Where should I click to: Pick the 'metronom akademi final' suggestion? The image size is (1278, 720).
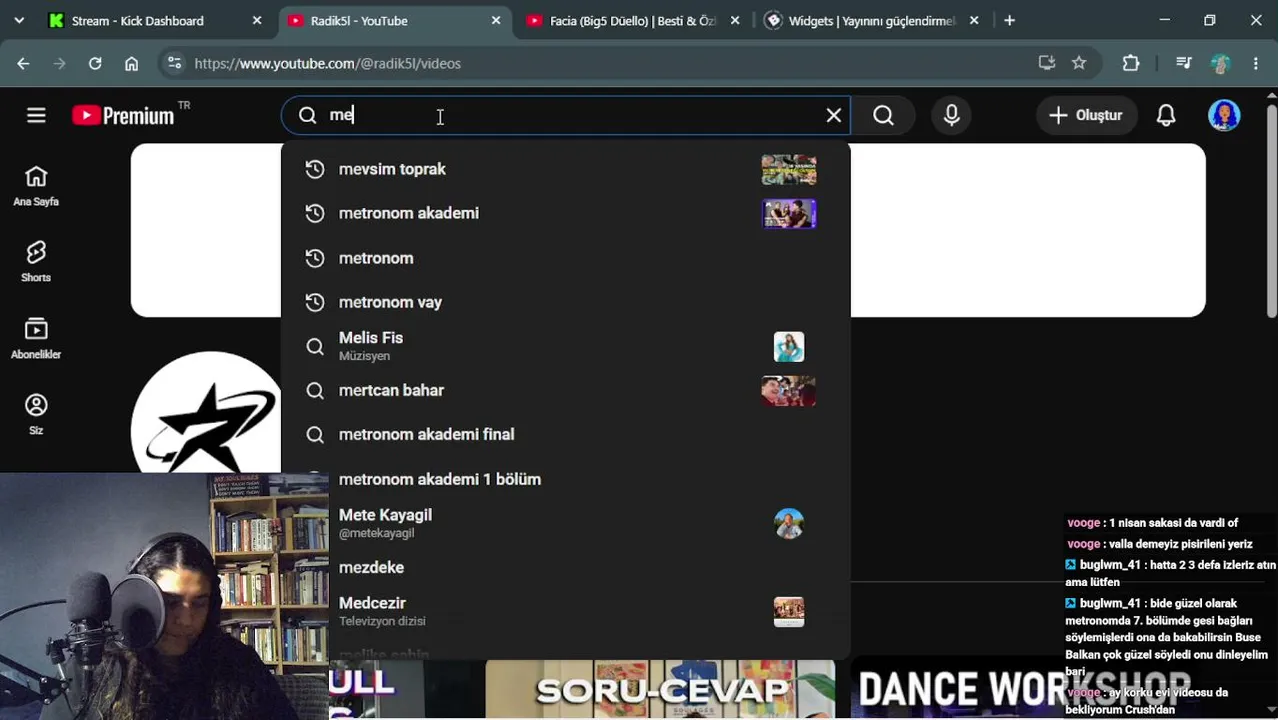click(x=566, y=434)
